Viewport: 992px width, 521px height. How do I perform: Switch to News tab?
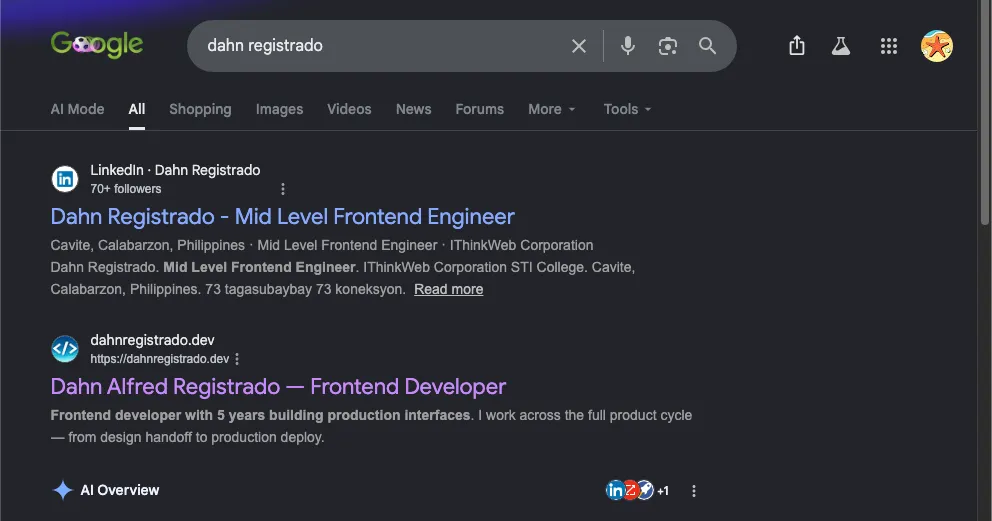coord(413,109)
